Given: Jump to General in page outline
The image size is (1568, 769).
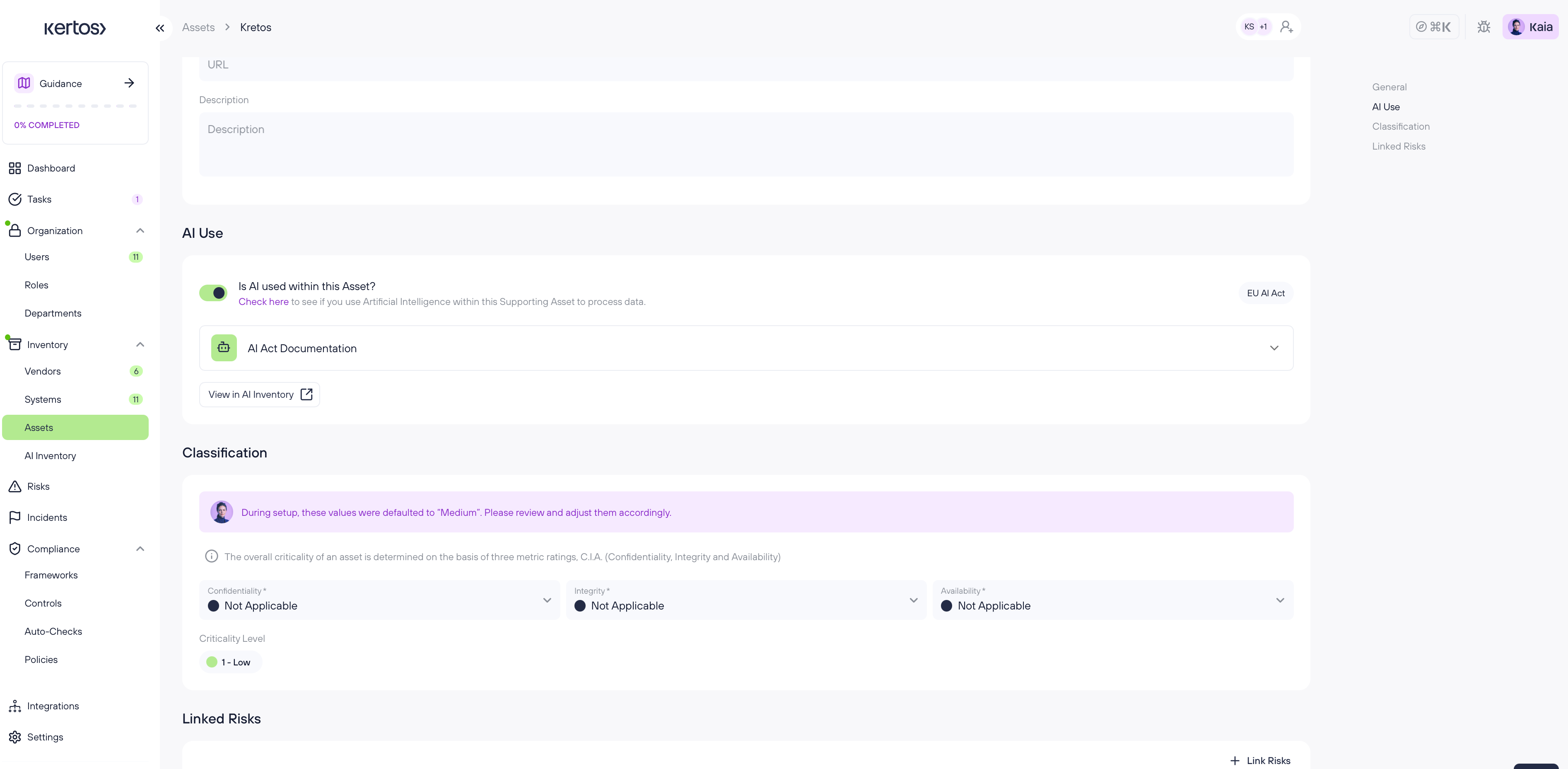Looking at the screenshot, I should pos(1389,87).
